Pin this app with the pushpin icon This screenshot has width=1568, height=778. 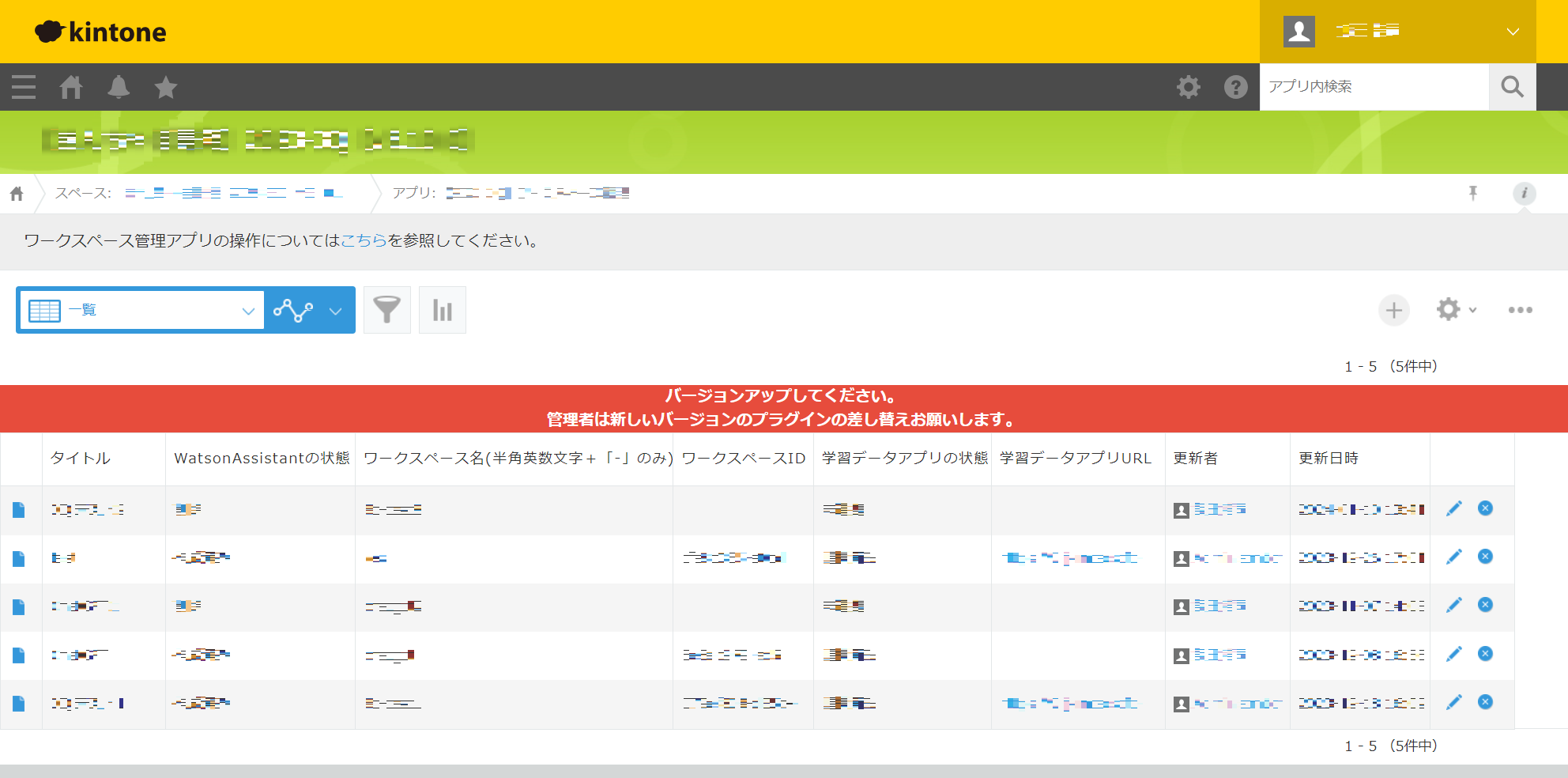point(1473,193)
